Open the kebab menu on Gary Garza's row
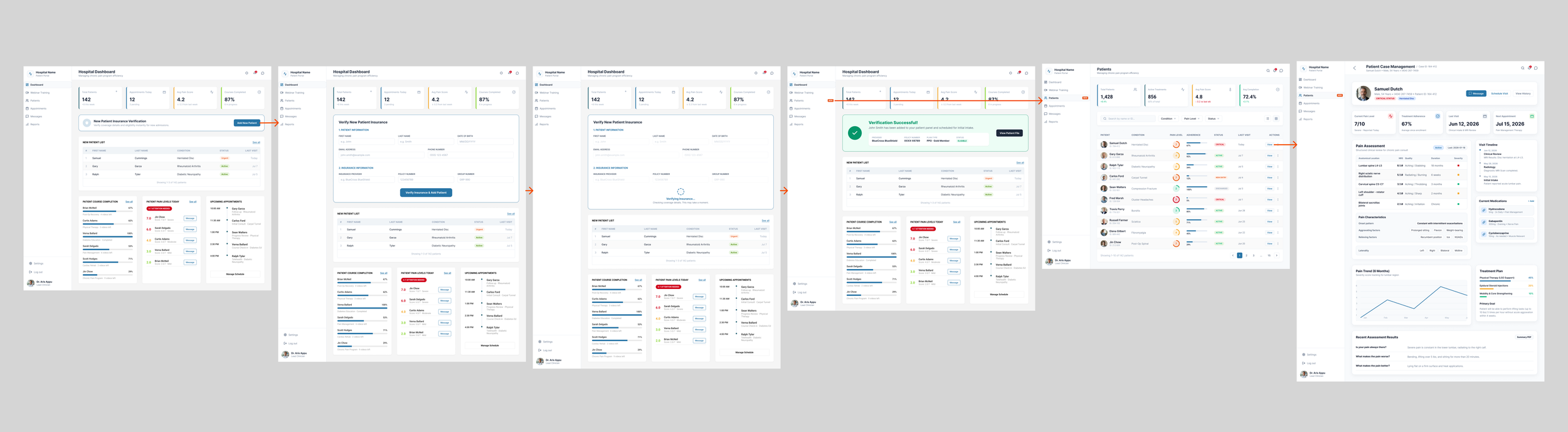This screenshot has height=432, width=1568. (1278, 155)
